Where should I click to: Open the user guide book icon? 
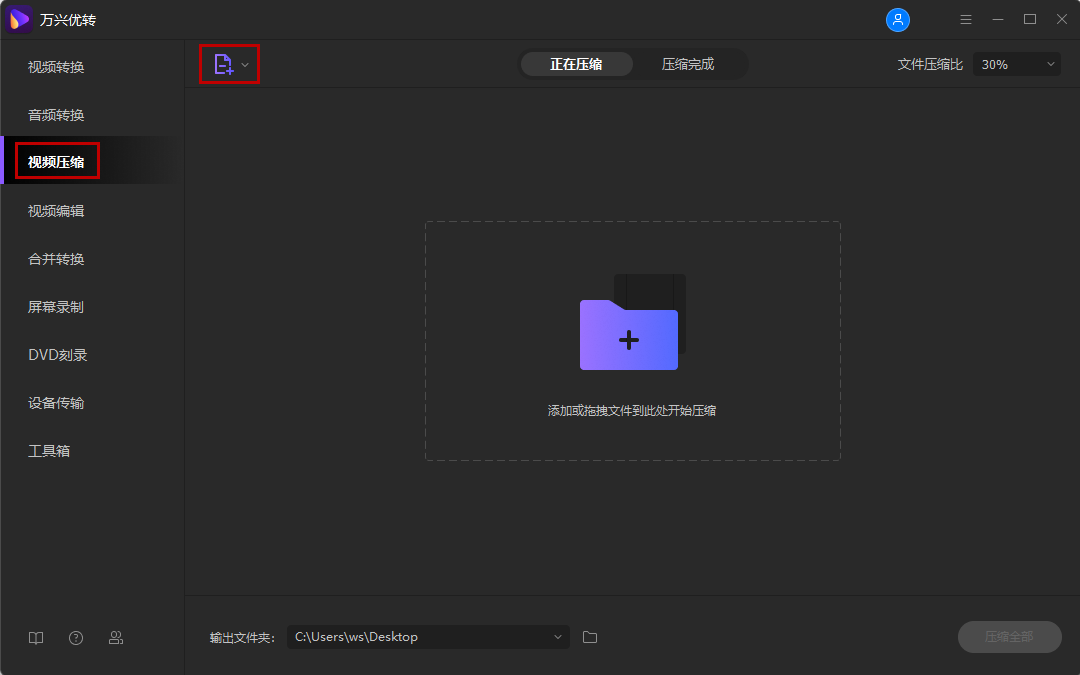36,638
